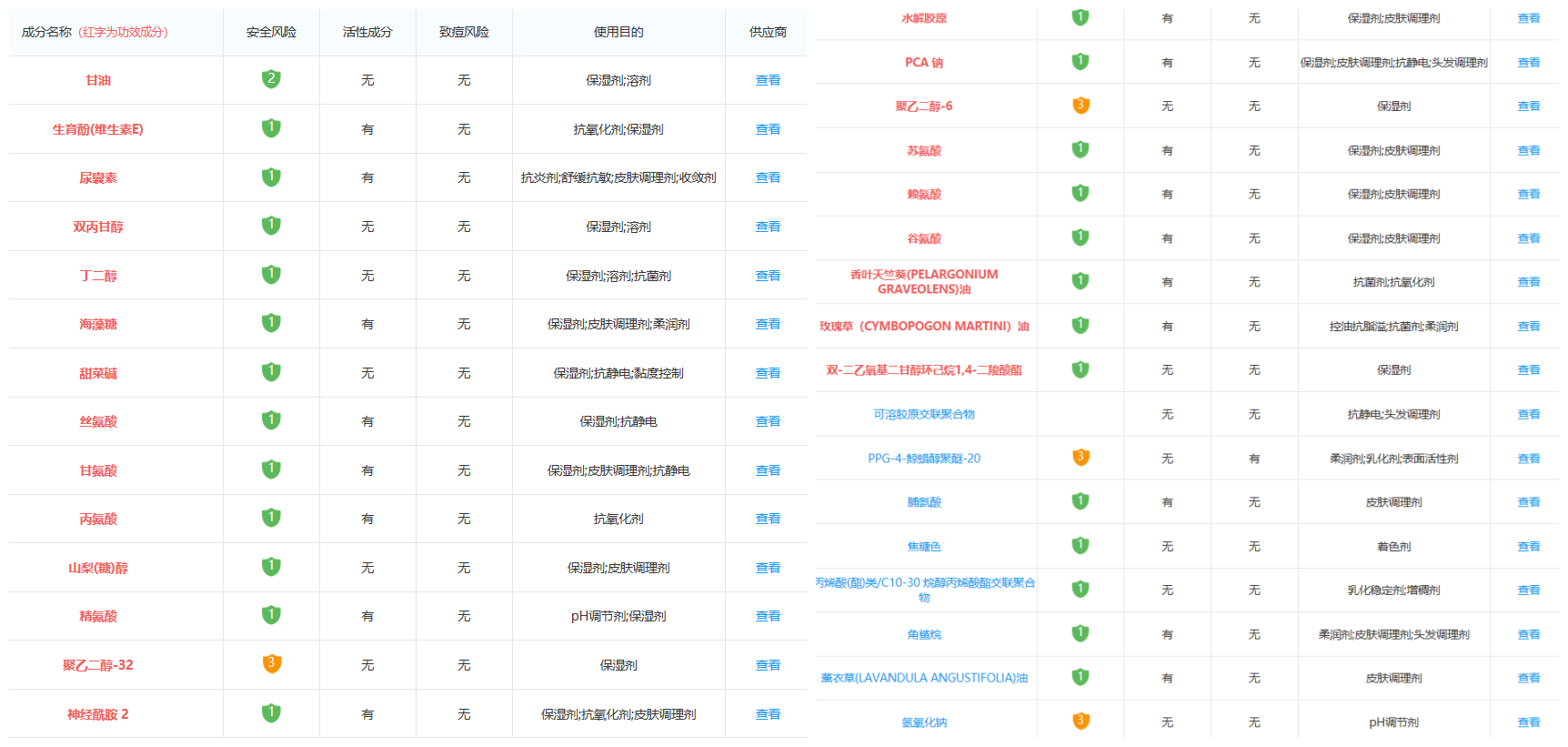The width and height of the screenshot is (1568, 747).
Task: Click the 安全风险 column header
Action: coord(271,32)
